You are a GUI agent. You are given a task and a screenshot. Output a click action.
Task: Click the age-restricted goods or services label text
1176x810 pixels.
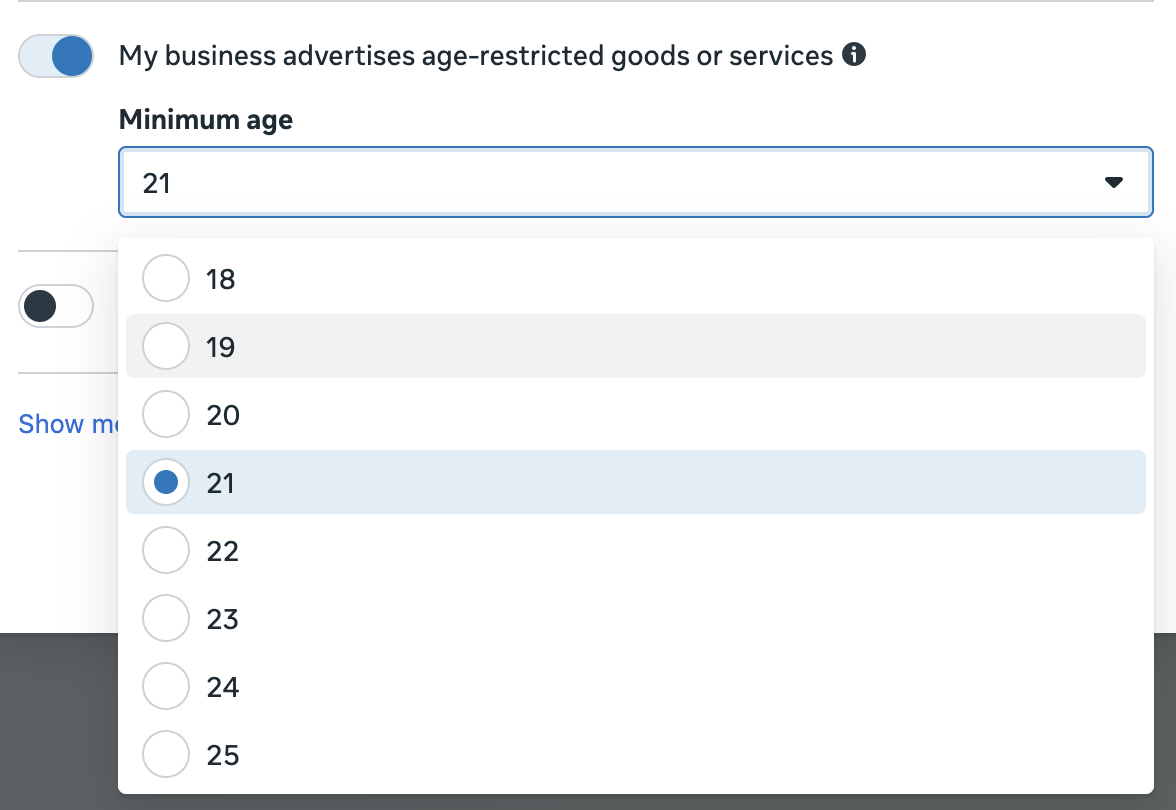(x=475, y=56)
